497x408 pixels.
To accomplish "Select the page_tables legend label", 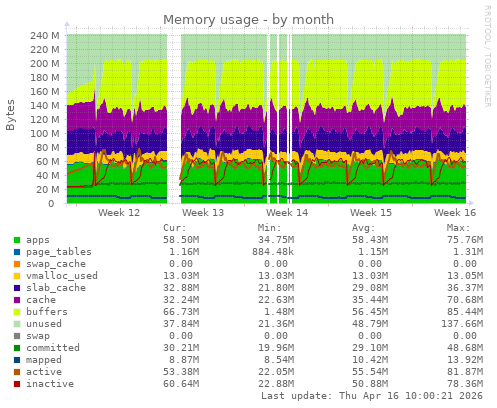I will pos(59,252).
